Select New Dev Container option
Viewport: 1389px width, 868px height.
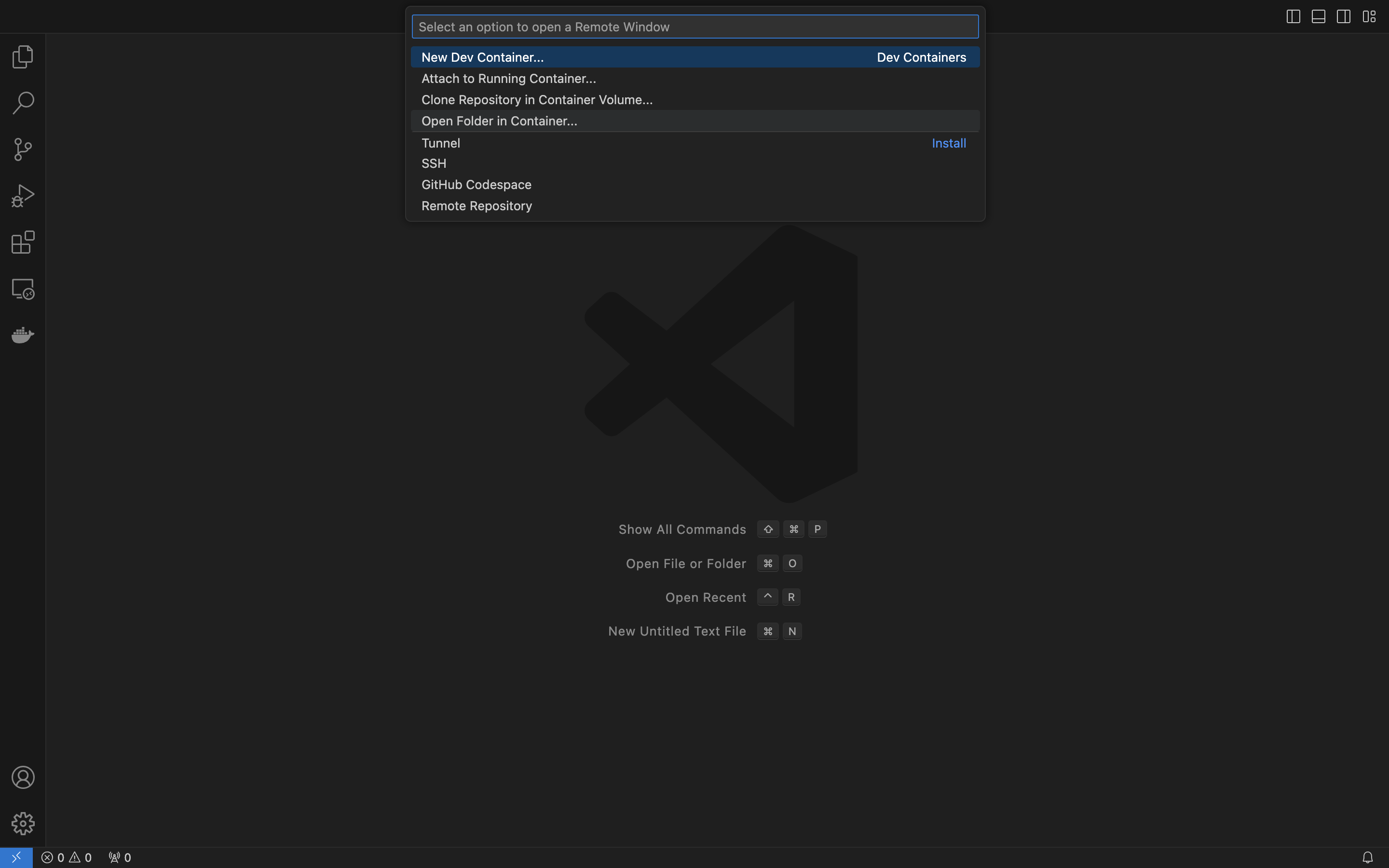[482, 57]
